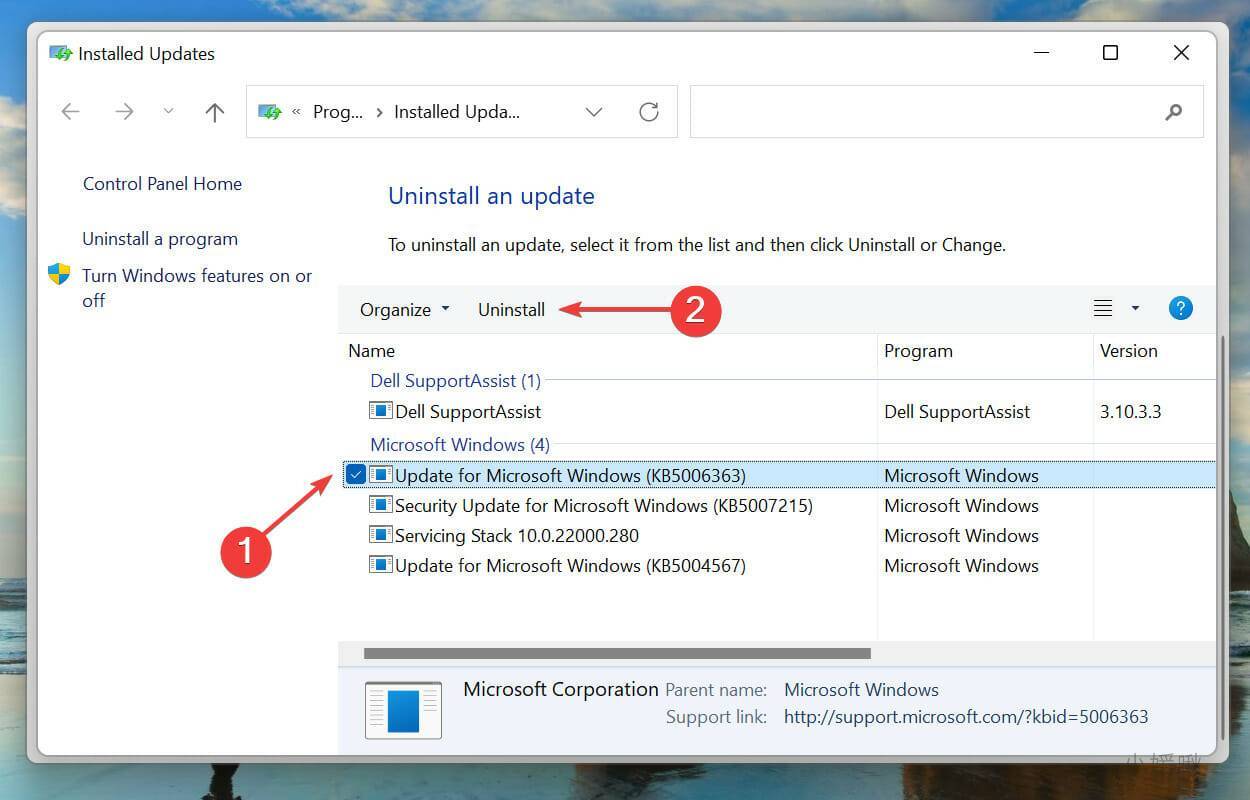Toggle the checkbox for Update KB5006363
The width and height of the screenshot is (1250, 800).
[356, 474]
